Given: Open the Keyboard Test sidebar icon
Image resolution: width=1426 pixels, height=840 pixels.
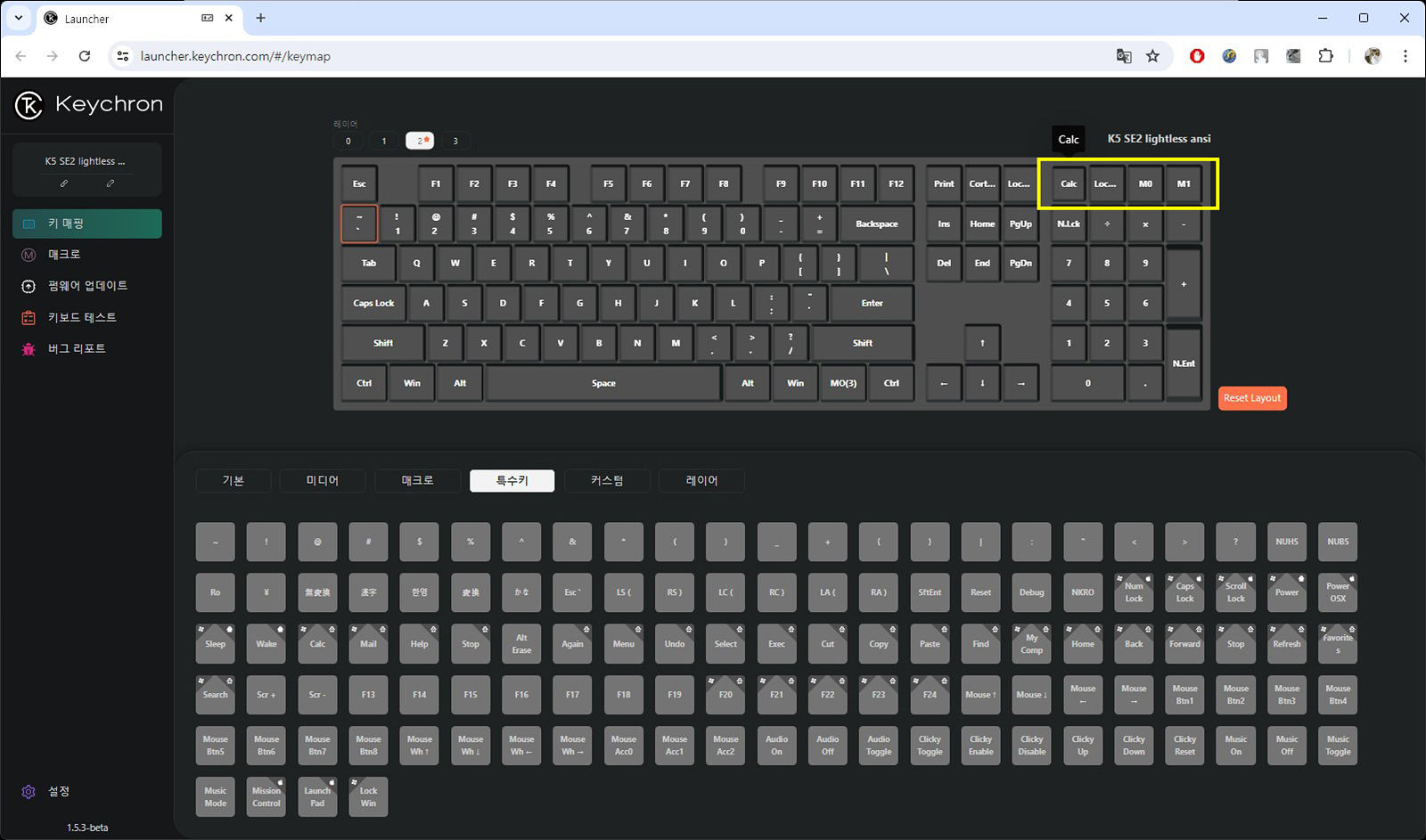Looking at the screenshot, I should coord(29,317).
